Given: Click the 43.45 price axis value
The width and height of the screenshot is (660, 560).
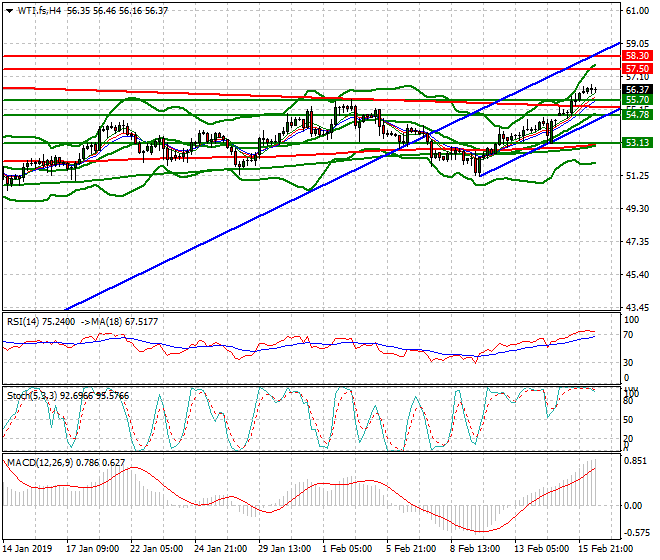Looking at the screenshot, I should coord(637,308).
